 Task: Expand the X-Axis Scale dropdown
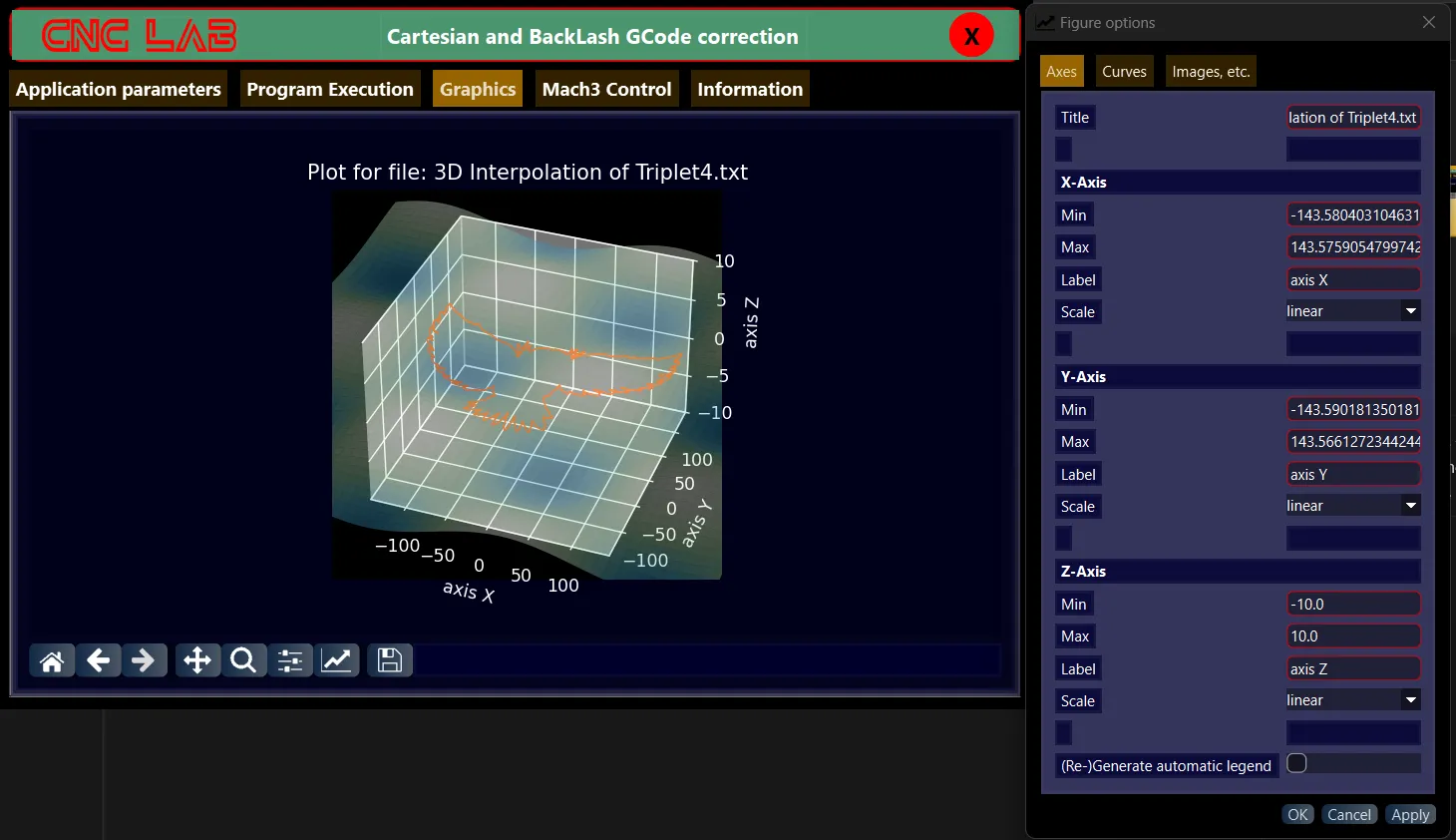pos(1352,311)
